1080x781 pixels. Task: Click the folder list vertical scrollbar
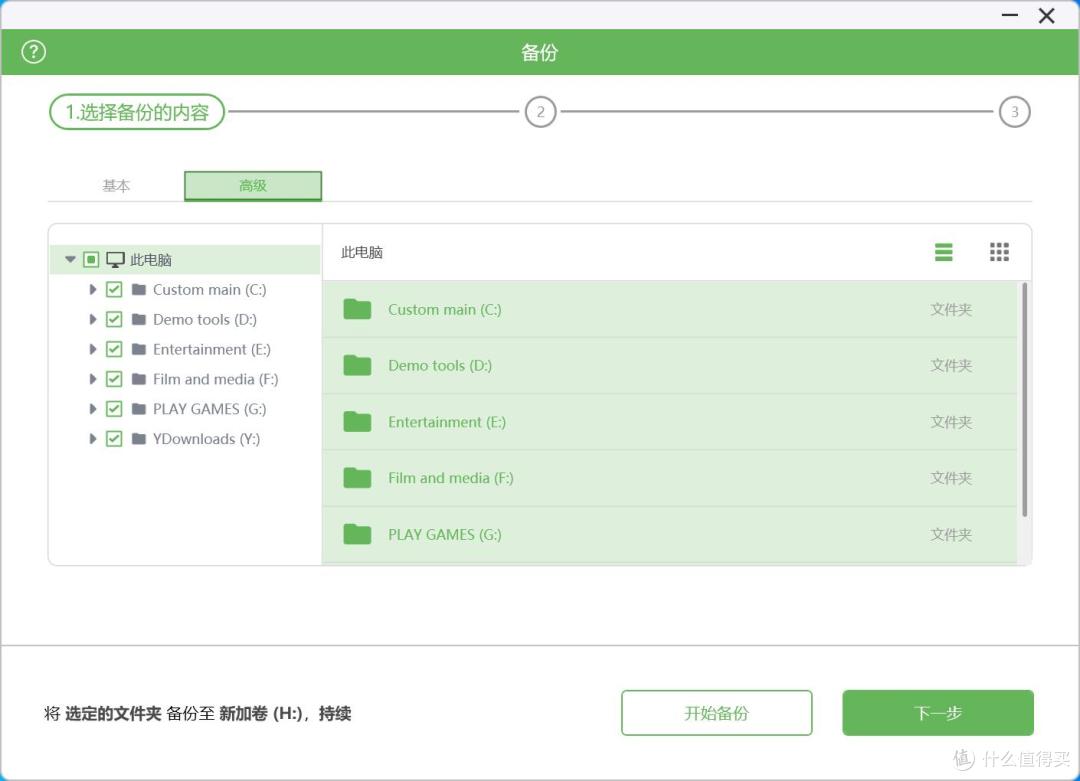1024,399
